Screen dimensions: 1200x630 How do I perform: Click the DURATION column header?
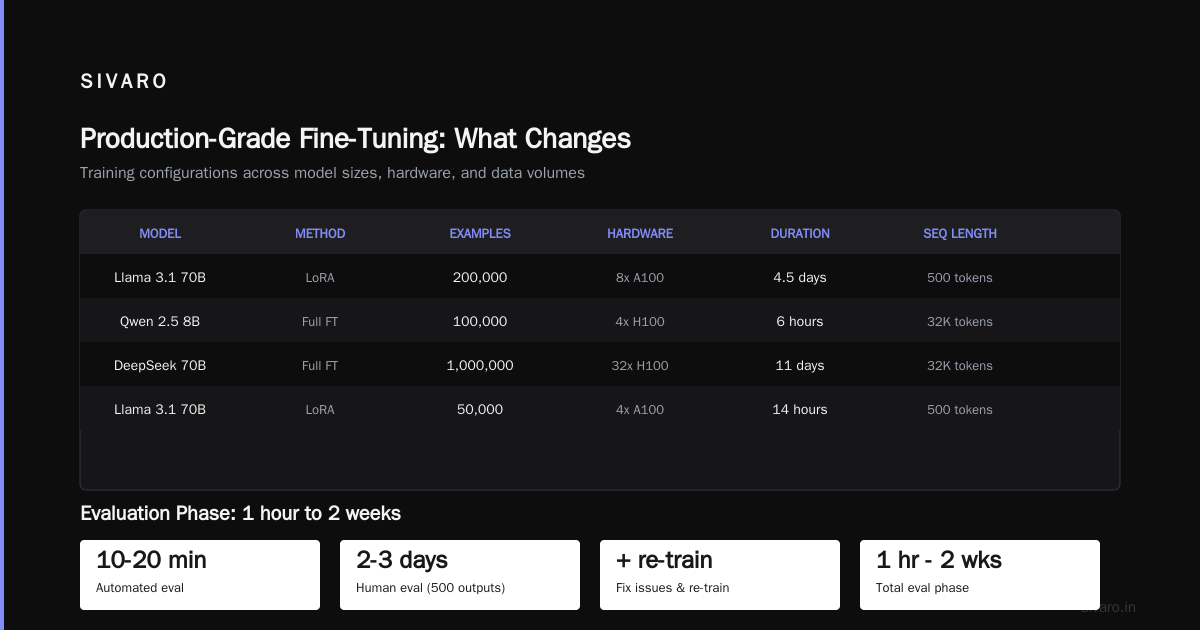point(800,233)
